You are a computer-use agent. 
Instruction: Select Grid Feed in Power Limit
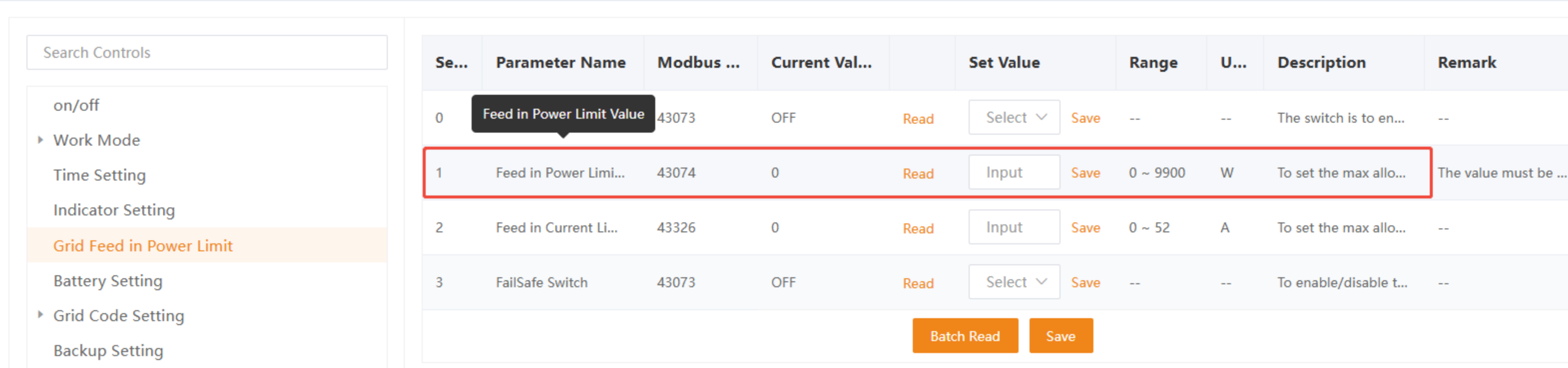[x=142, y=246]
